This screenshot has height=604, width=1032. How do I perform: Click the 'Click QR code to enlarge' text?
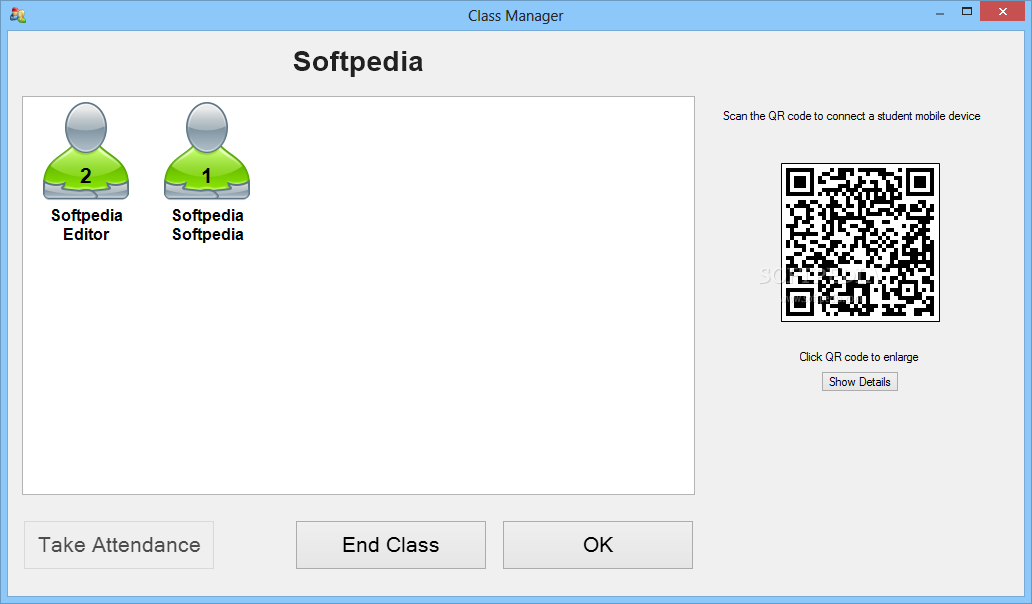coord(859,357)
